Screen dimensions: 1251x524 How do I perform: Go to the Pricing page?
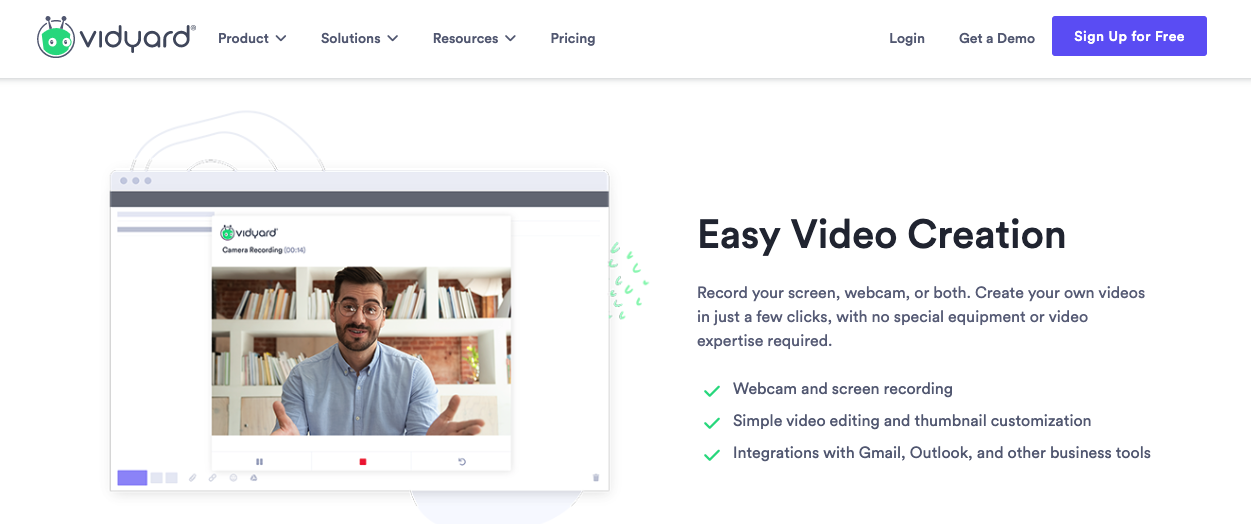click(573, 38)
